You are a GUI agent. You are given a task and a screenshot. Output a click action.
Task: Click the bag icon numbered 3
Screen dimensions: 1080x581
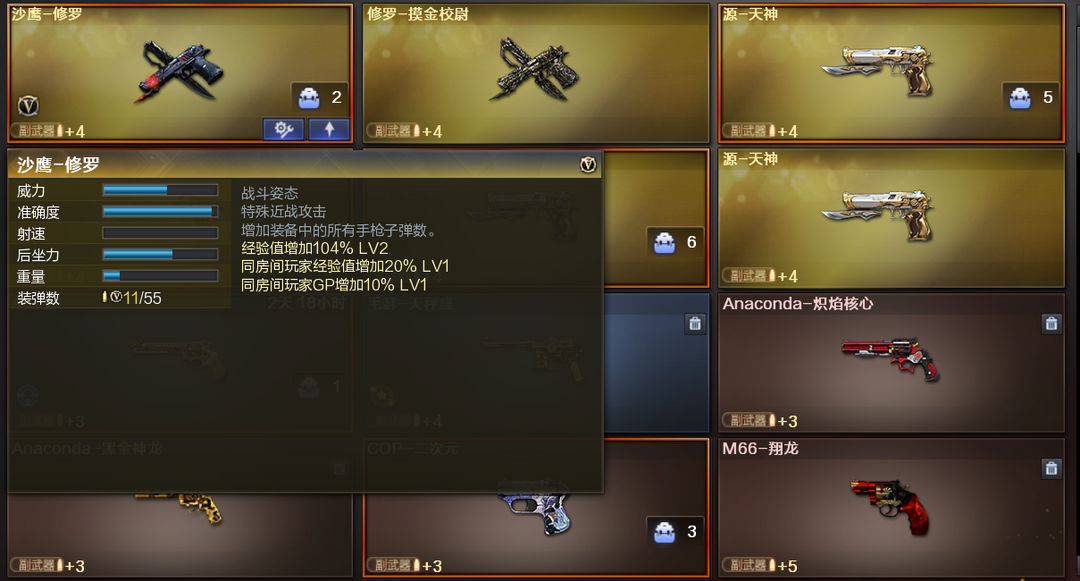click(665, 531)
